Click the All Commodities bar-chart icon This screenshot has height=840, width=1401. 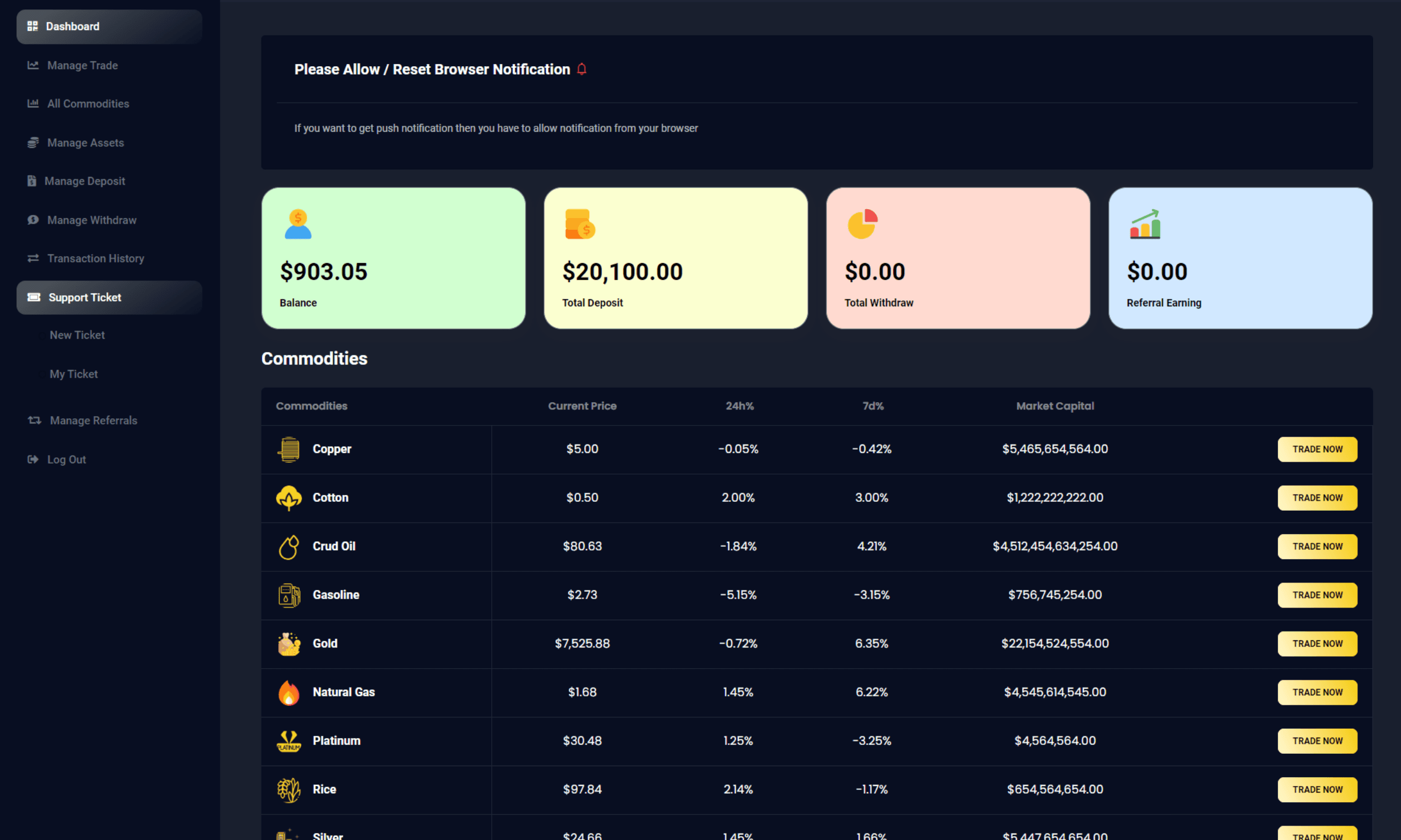pyautogui.click(x=33, y=103)
